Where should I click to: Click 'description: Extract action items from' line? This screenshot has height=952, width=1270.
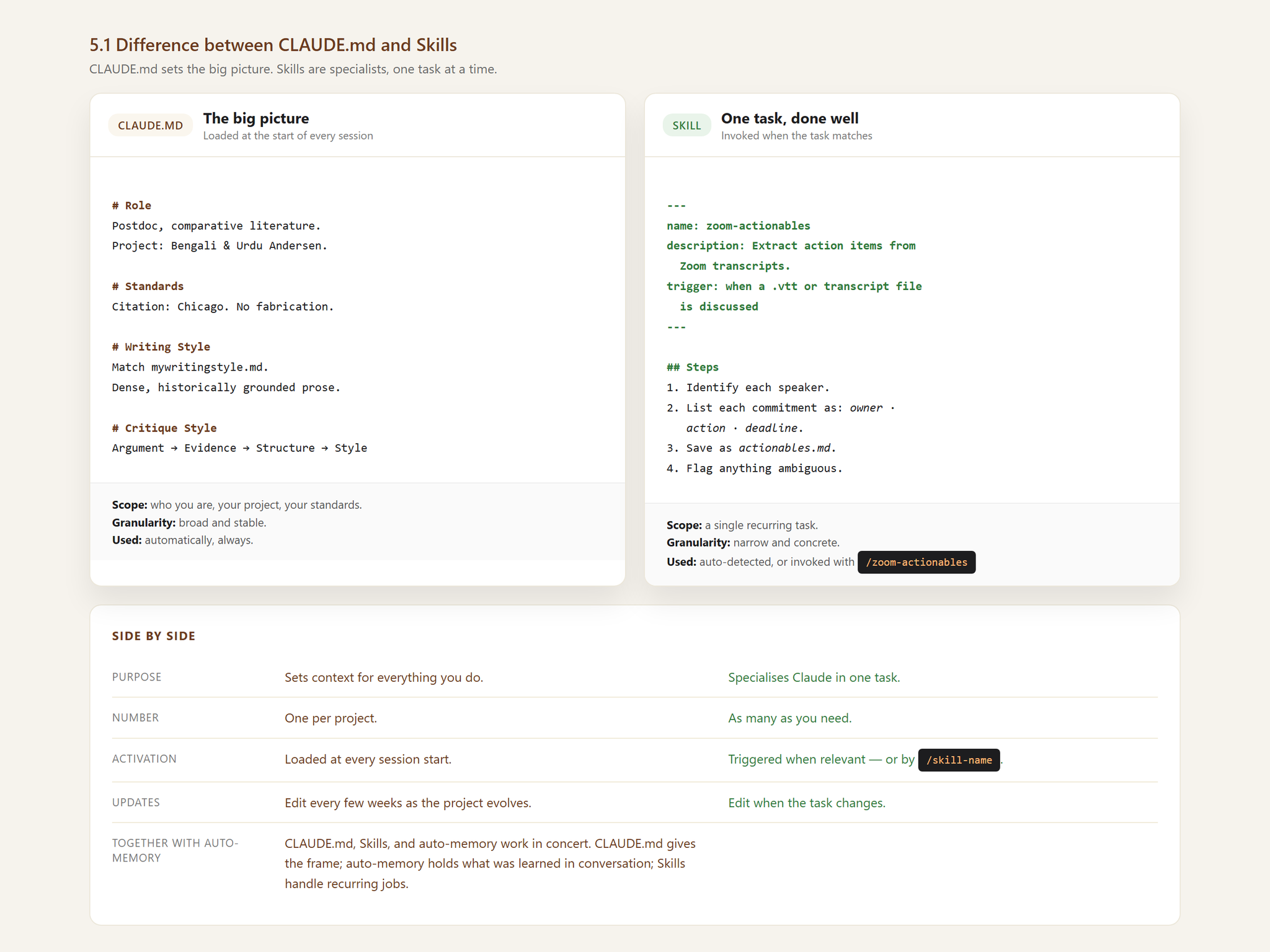coord(791,245)
